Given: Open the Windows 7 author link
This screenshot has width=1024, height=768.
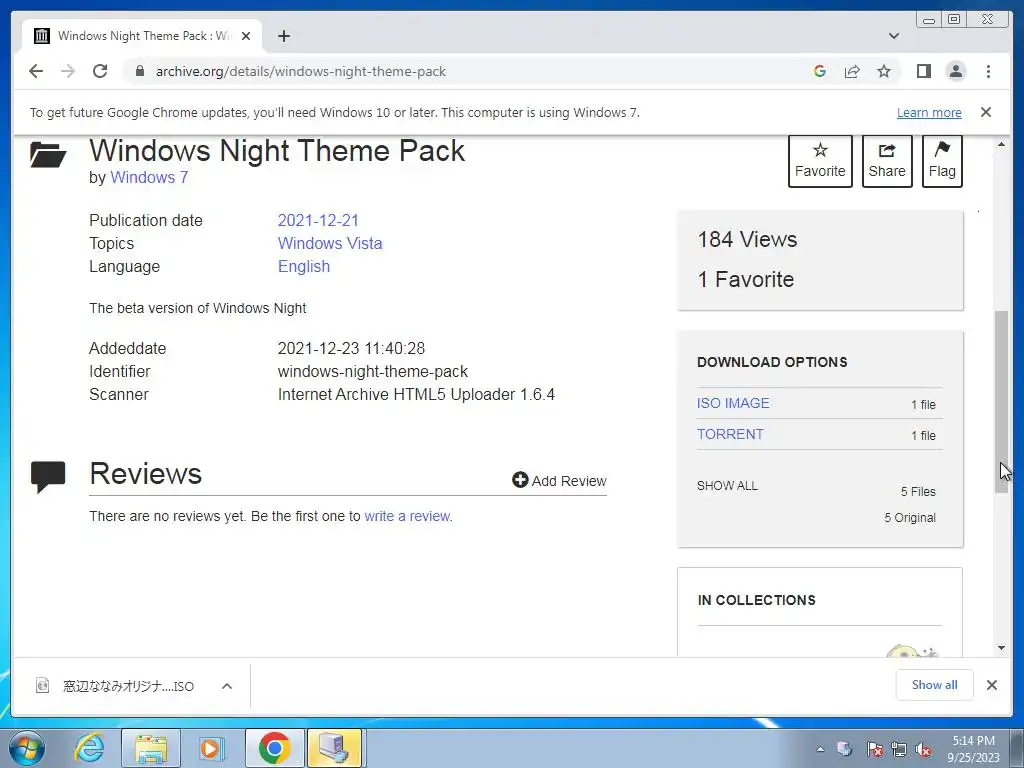Looking at the screenshot, I should point(149,178).
